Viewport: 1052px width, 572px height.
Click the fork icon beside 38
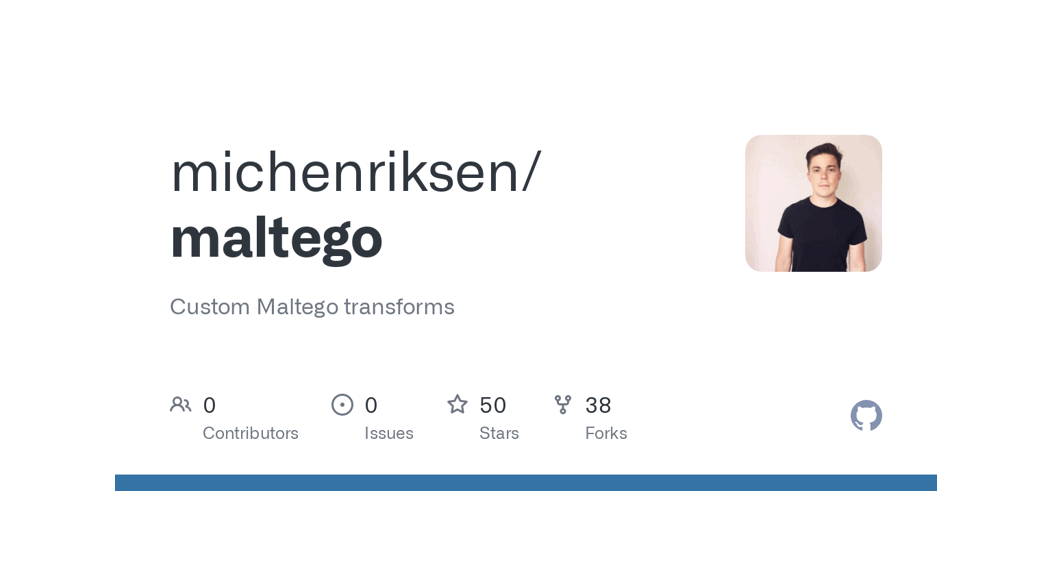563,405
